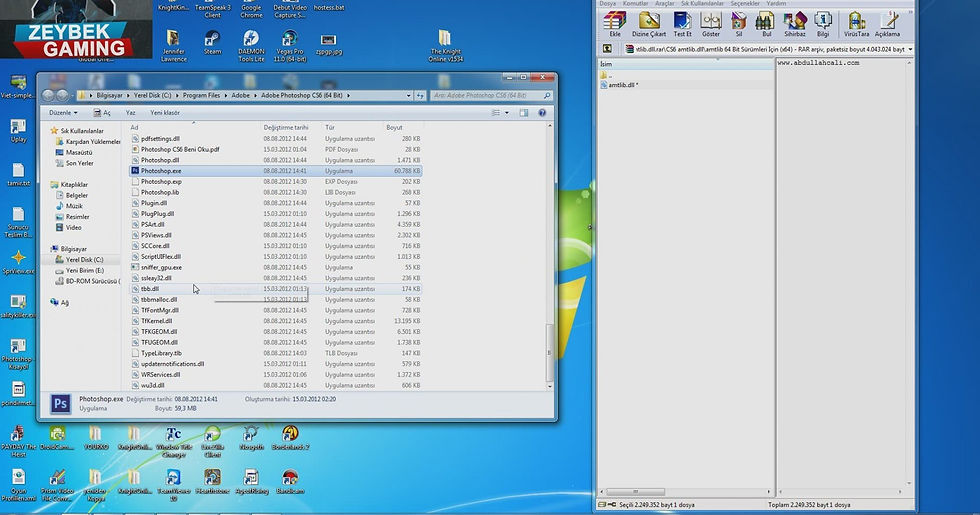Select the Uplay desktop icon
This screenshot has width=980, height=515.
(x=18, y=131)
